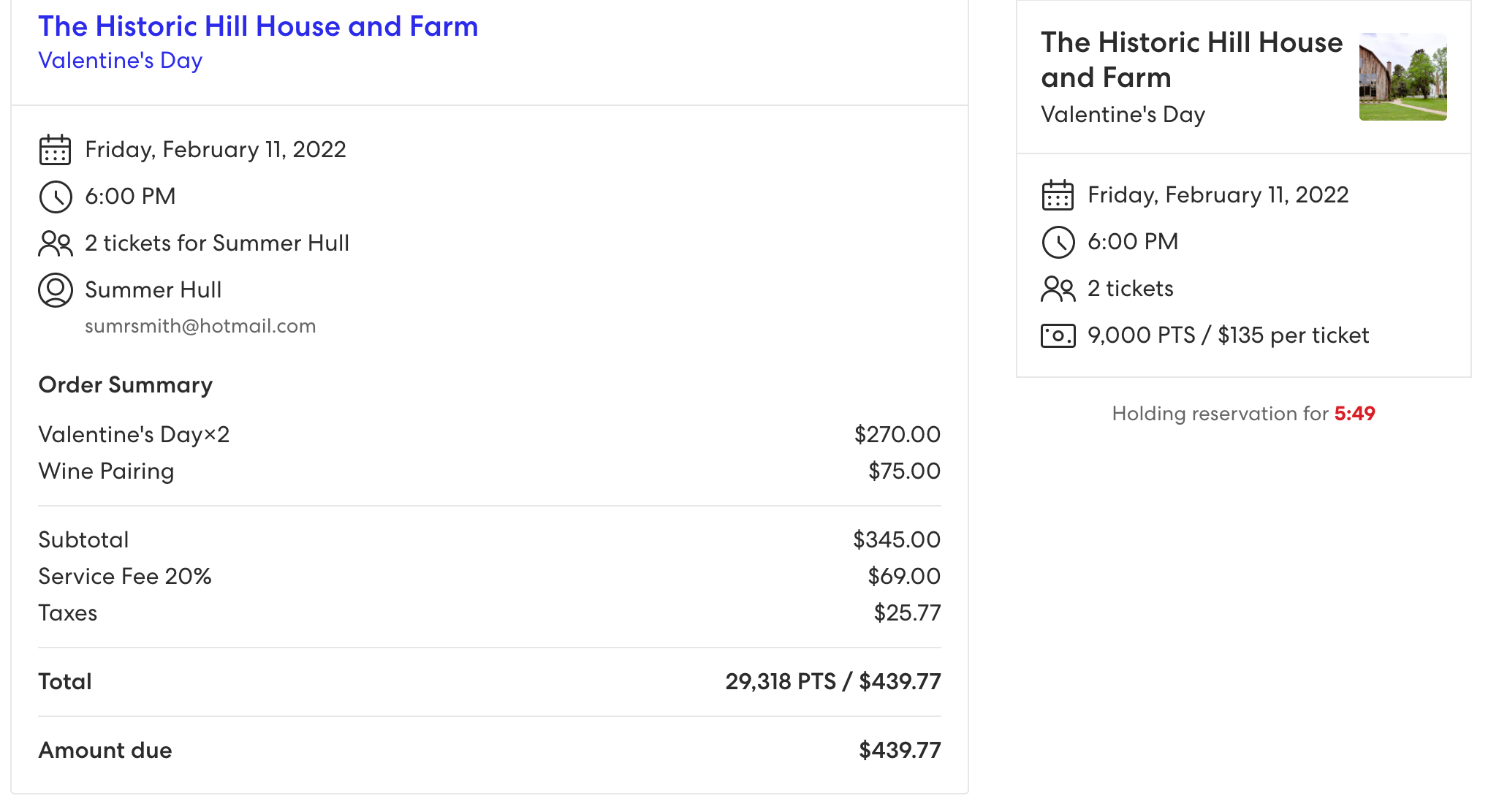Click the farm barn thumbnail image
The image size is (1499, 812).
pos(1403,77)
